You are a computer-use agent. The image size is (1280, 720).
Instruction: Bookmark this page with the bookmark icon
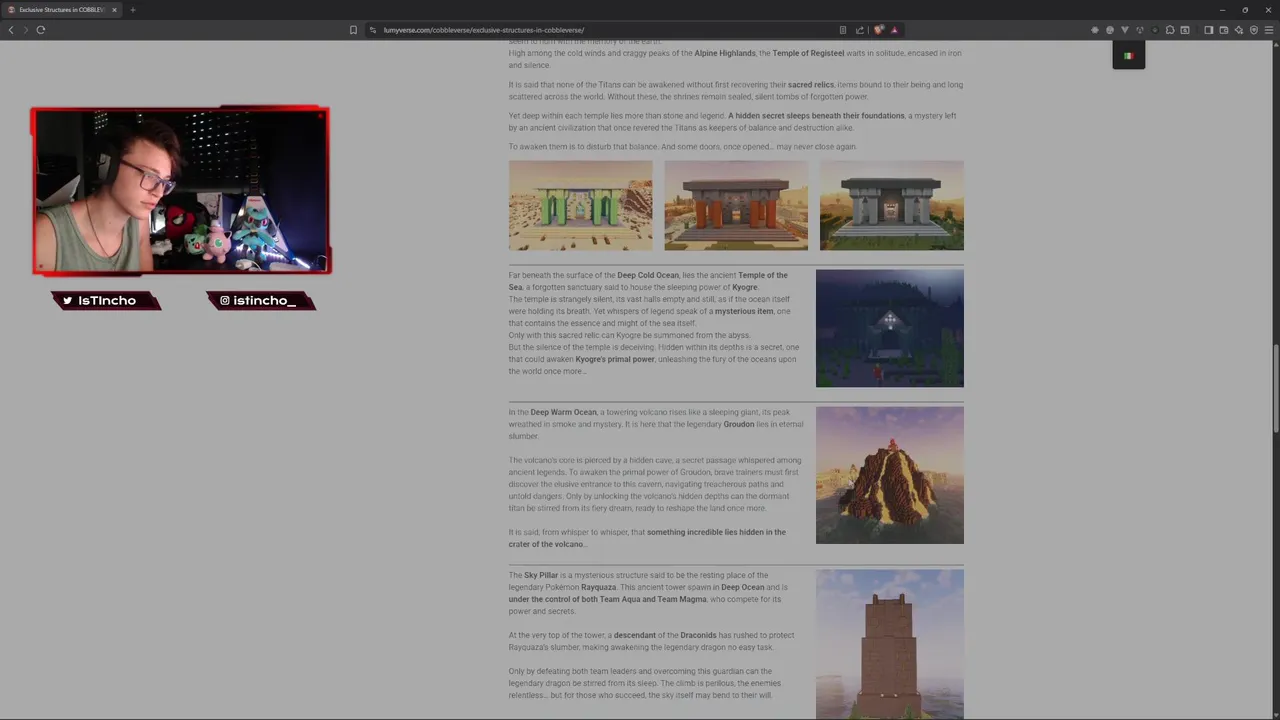tap(353, 30)
